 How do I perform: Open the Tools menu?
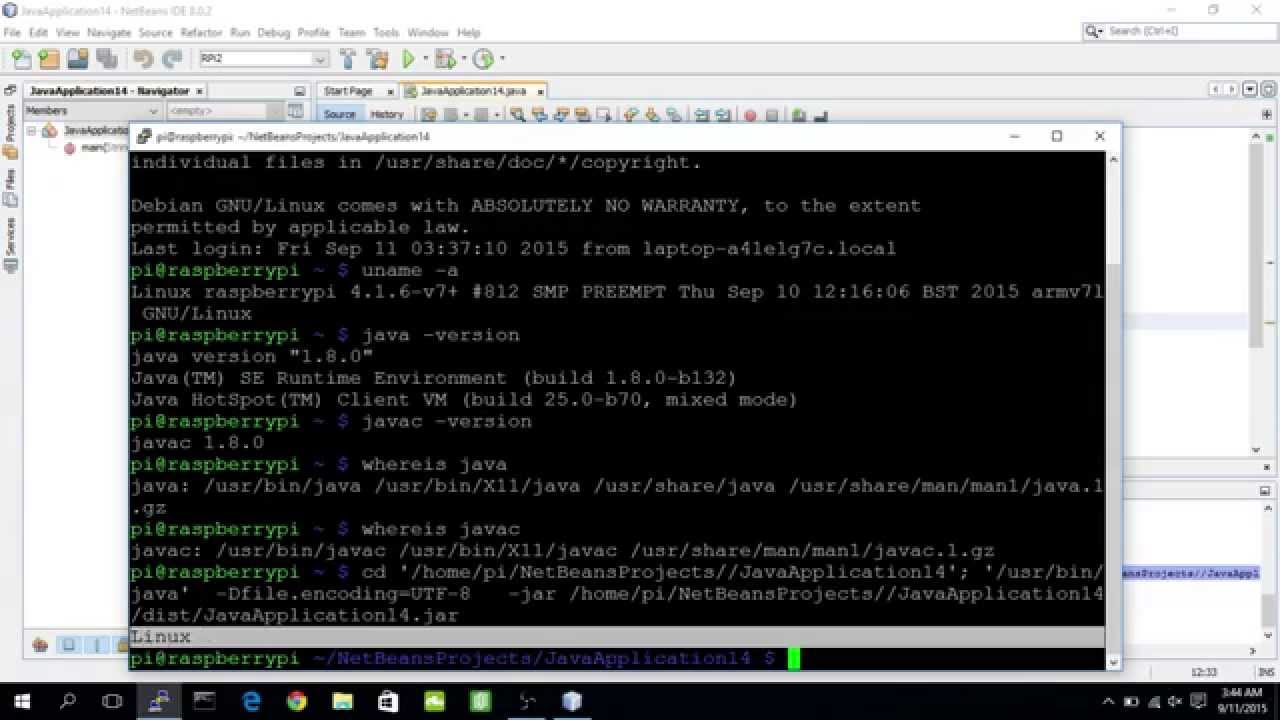(x=386, y=33)
